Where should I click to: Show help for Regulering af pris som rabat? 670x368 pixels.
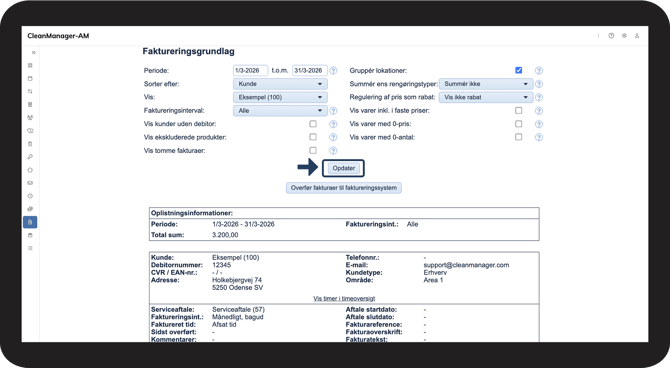pos(539,97)
